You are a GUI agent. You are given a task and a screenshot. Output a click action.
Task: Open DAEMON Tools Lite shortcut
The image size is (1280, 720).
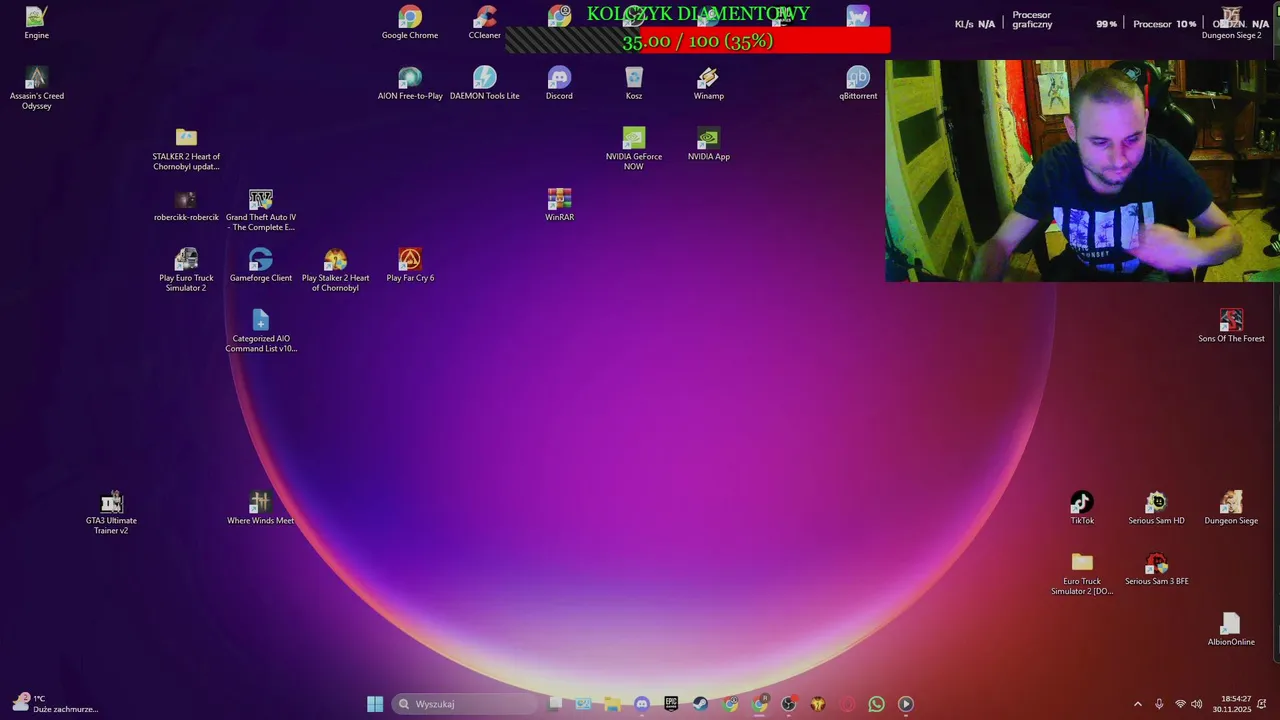[x=485, y=84]
